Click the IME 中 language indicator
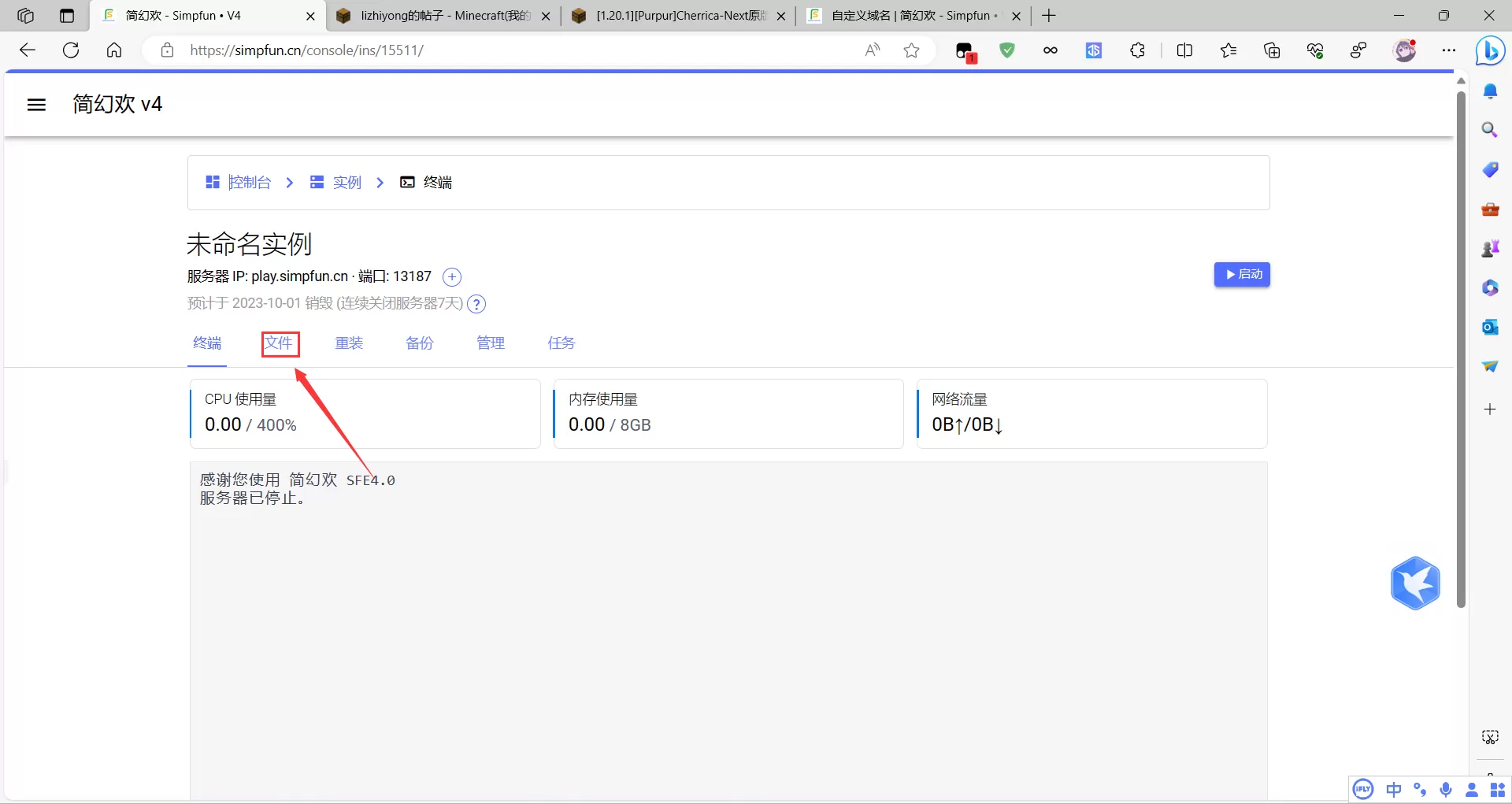 [1394, 789]
